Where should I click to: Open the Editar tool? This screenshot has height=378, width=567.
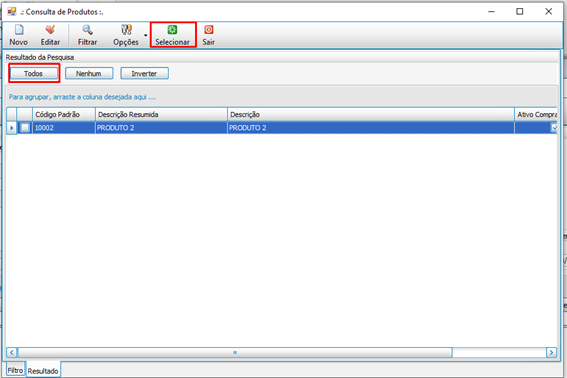tap(50, 35)
